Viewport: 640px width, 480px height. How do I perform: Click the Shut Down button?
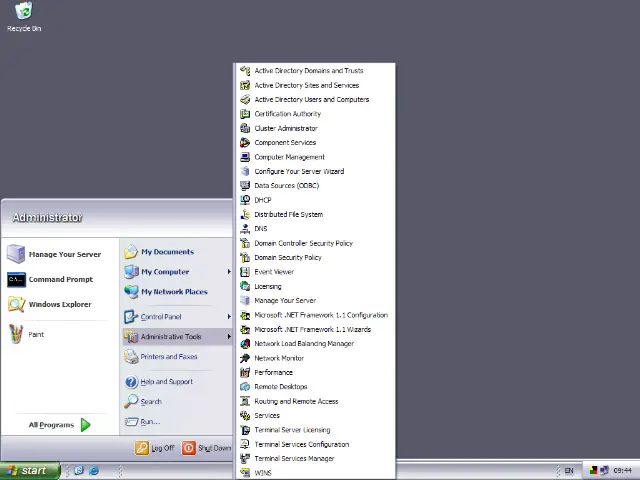(207, 448)
